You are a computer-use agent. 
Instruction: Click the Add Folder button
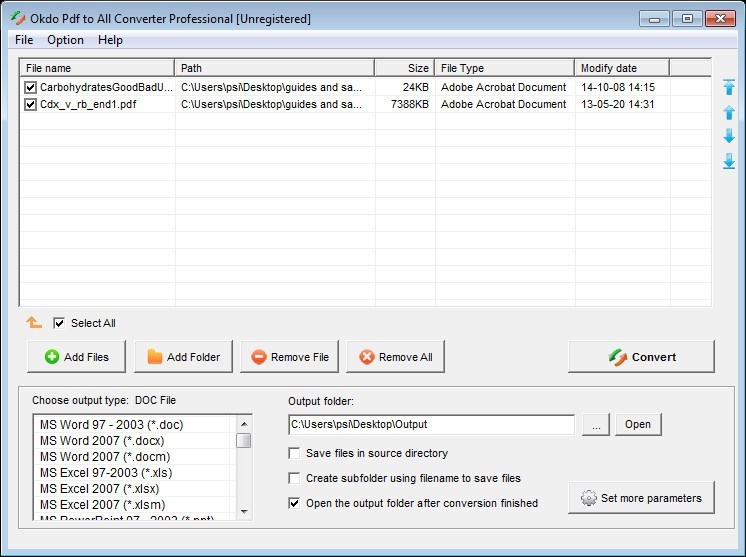point(183,357)
